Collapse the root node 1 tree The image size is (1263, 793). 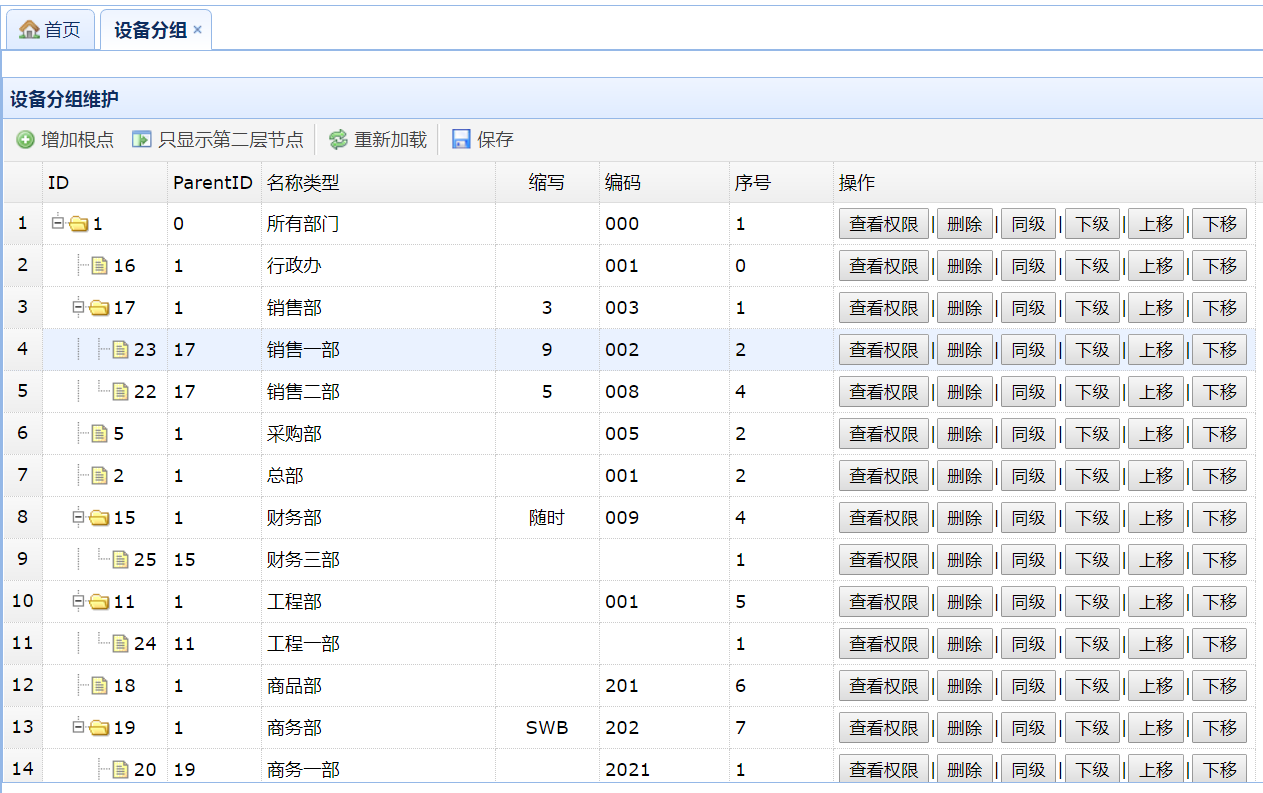click(58, 223)
